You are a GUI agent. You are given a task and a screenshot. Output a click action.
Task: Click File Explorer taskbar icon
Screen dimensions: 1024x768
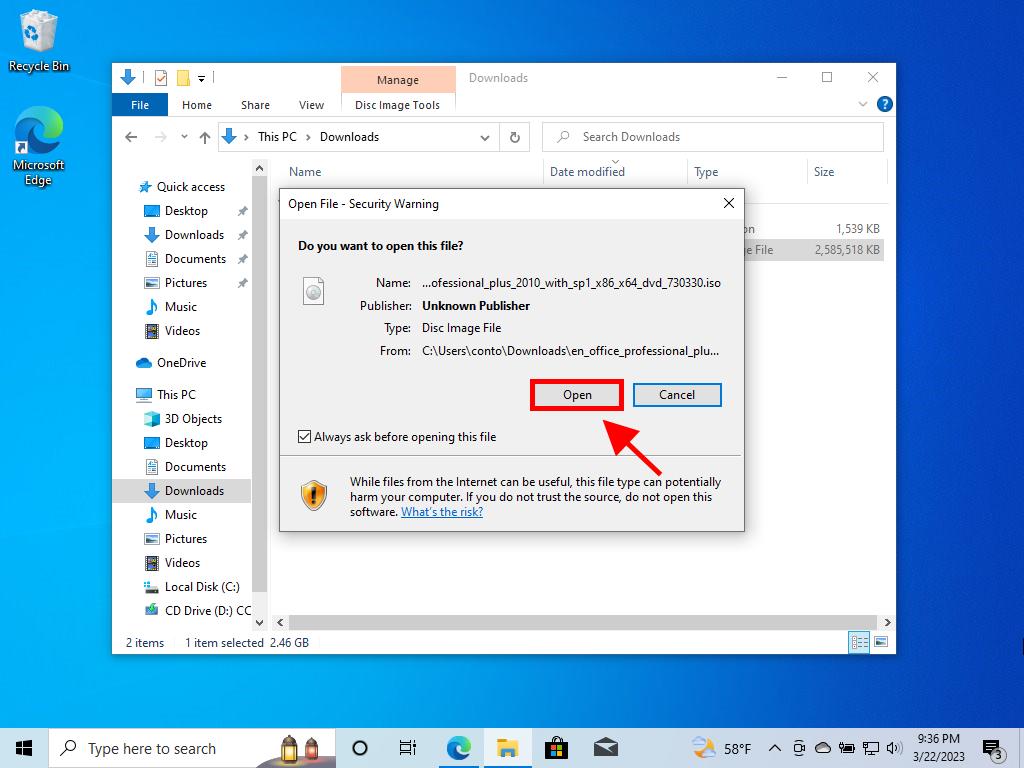(507, 748)
